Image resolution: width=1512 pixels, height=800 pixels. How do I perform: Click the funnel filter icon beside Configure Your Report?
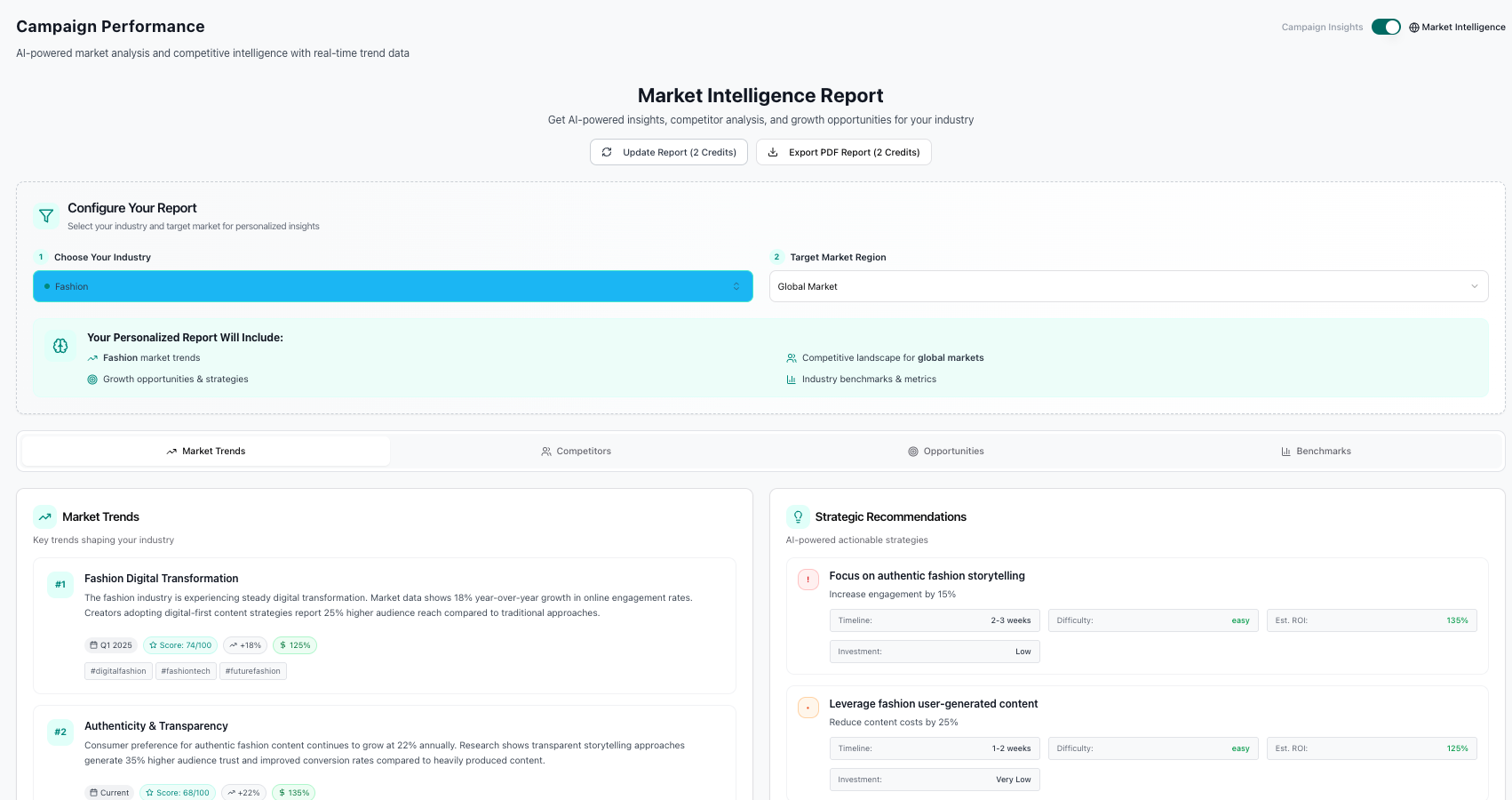point(46,216)
